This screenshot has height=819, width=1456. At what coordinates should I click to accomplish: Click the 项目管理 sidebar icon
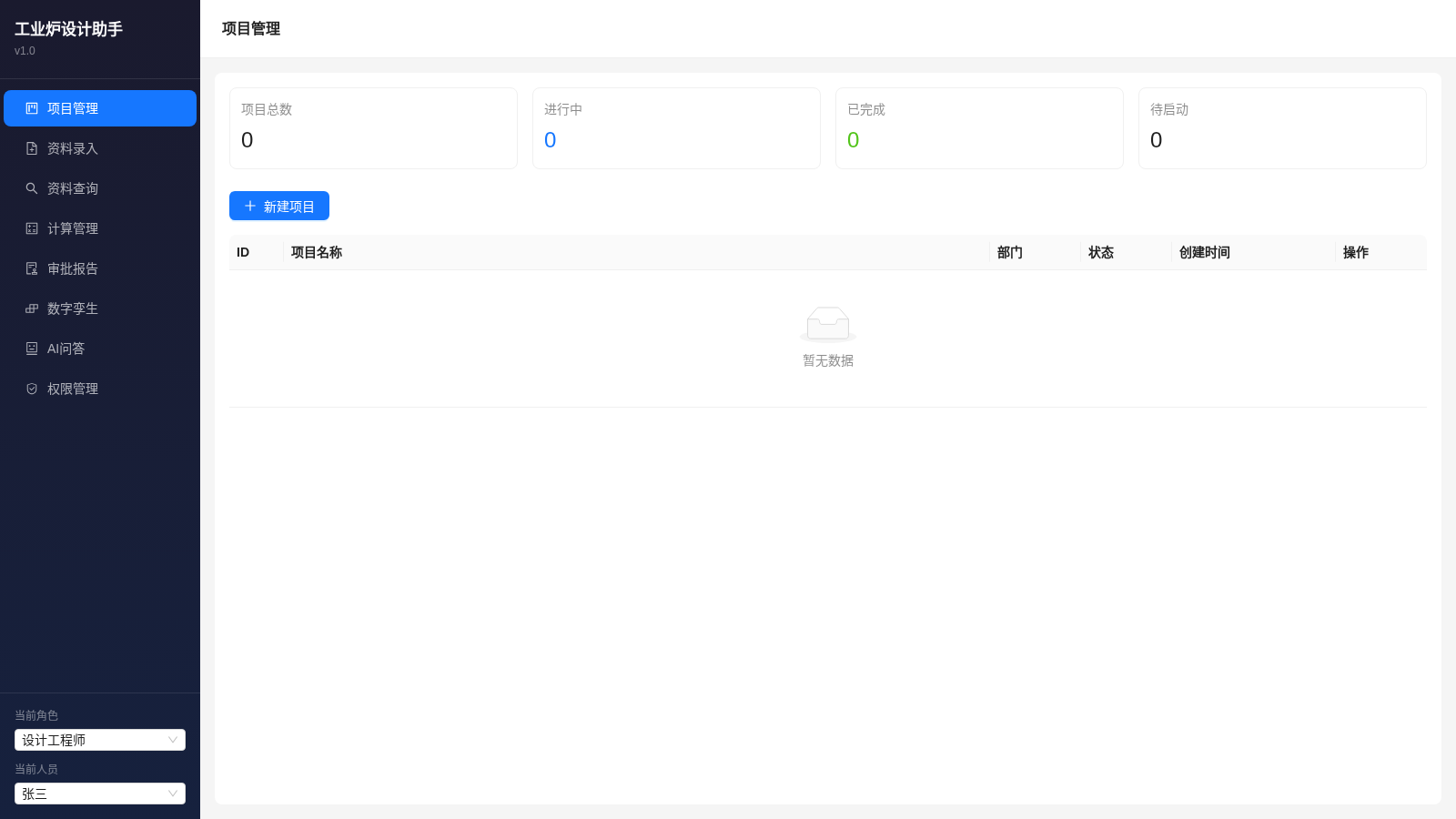coord(32,108)
